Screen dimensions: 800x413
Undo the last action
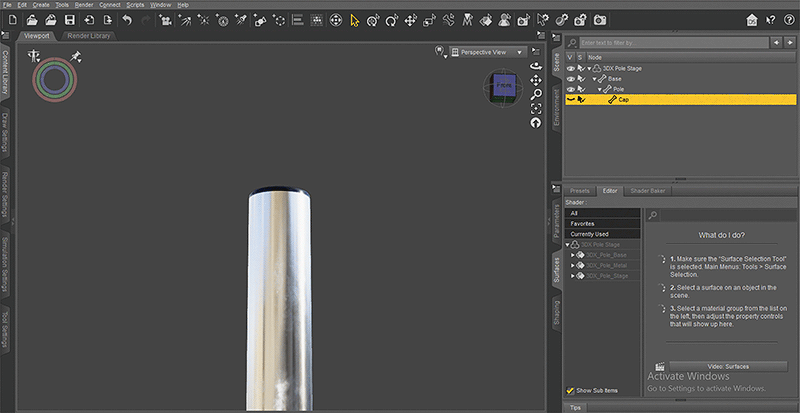127,20
